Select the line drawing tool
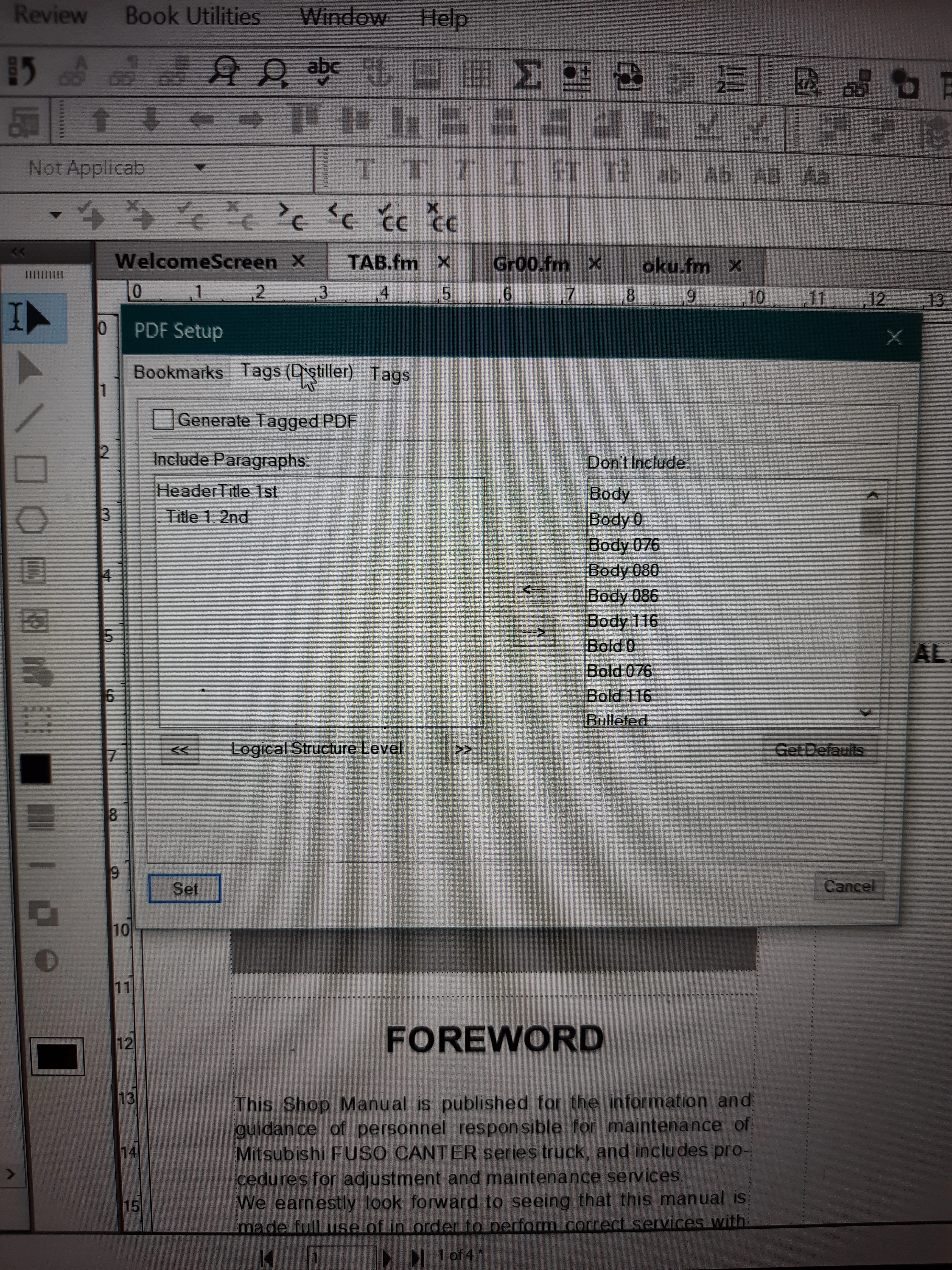Viewport: 952px width, 1270px height. (x=30, y=418)
